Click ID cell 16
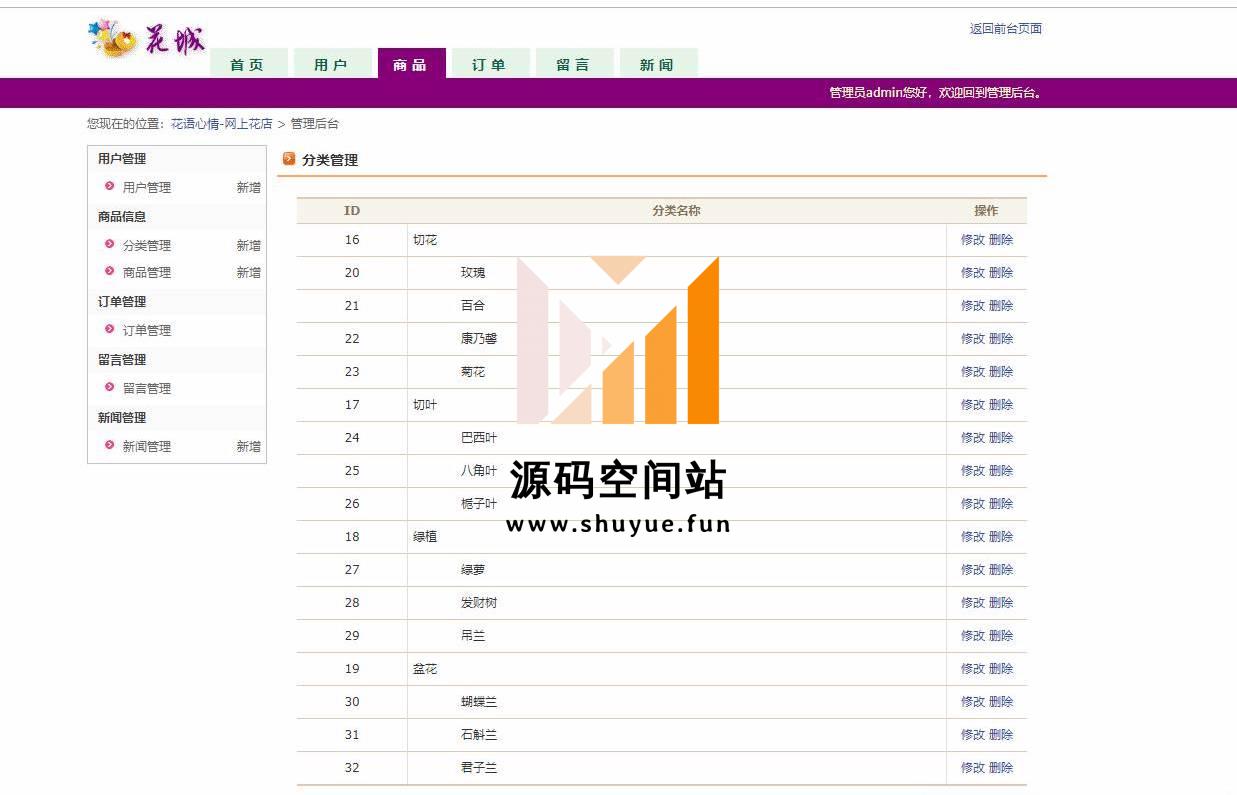Viewport: 1237px width, 795px height. [352, 240]
